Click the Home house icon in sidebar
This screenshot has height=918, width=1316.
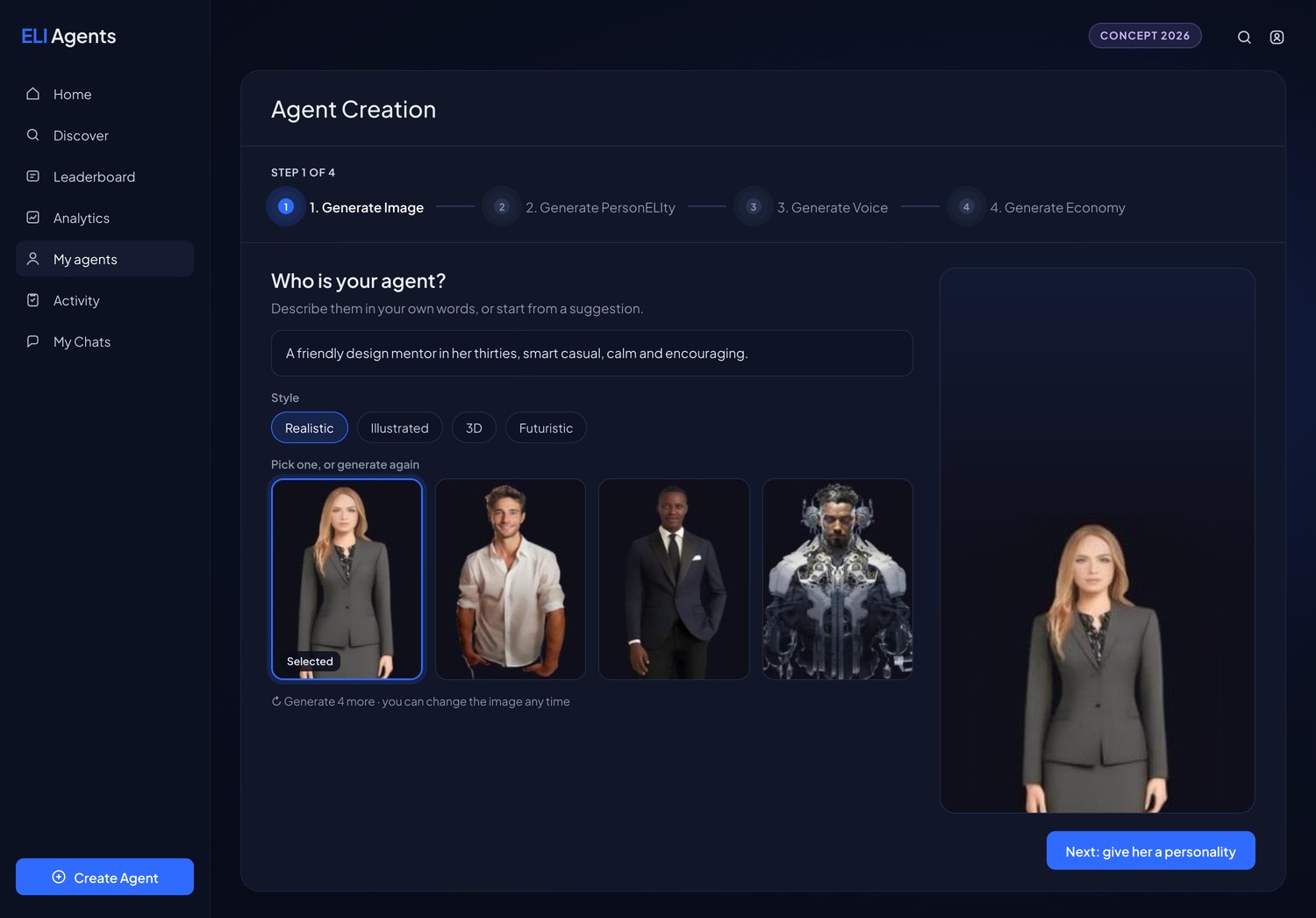33,94
